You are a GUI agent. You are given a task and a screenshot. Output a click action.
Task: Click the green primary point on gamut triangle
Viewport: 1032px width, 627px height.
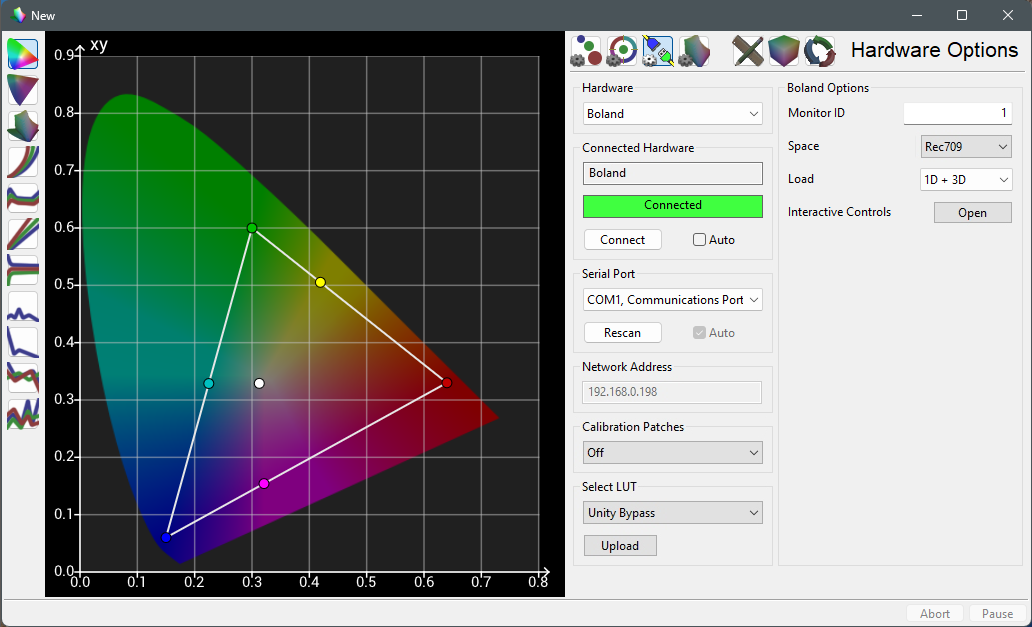pyautogui.click(x=252, y=228)
